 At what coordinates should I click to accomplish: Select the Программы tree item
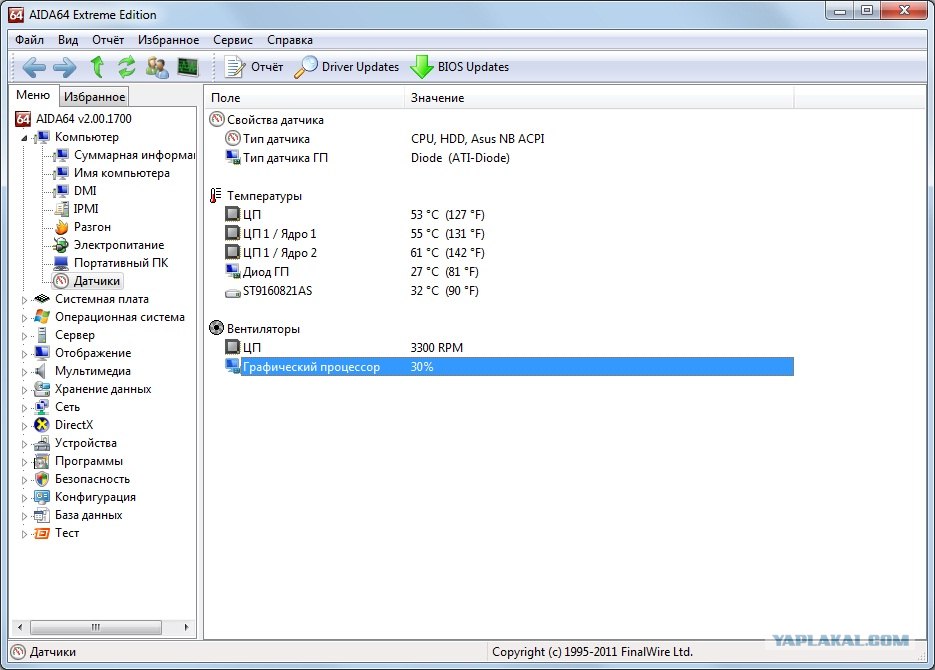(89, 461)
